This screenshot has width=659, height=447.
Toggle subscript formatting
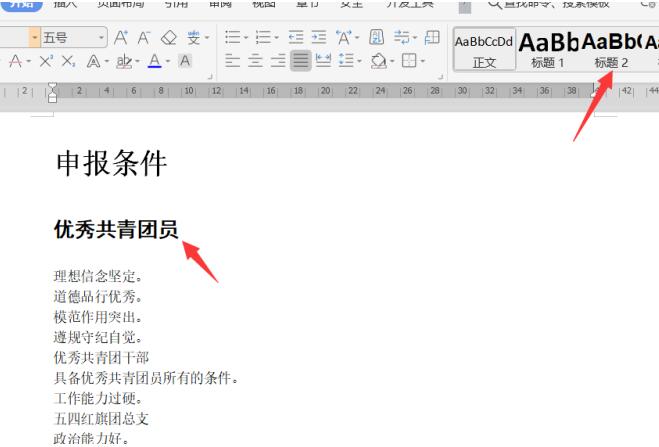tap(69, 61)
